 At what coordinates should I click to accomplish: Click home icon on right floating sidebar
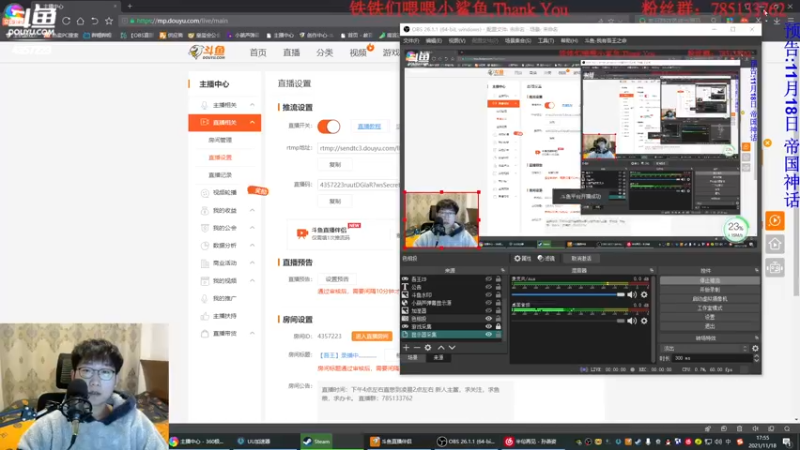(774, 244)
